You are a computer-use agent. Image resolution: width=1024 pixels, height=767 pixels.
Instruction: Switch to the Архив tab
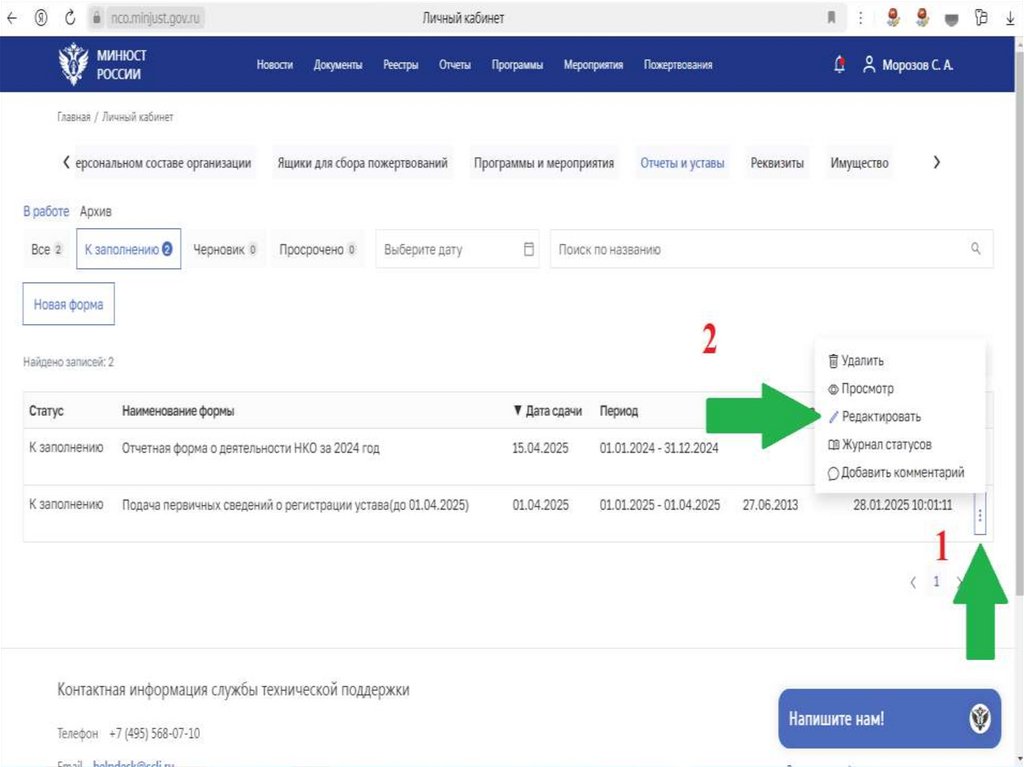click(96, 212)
